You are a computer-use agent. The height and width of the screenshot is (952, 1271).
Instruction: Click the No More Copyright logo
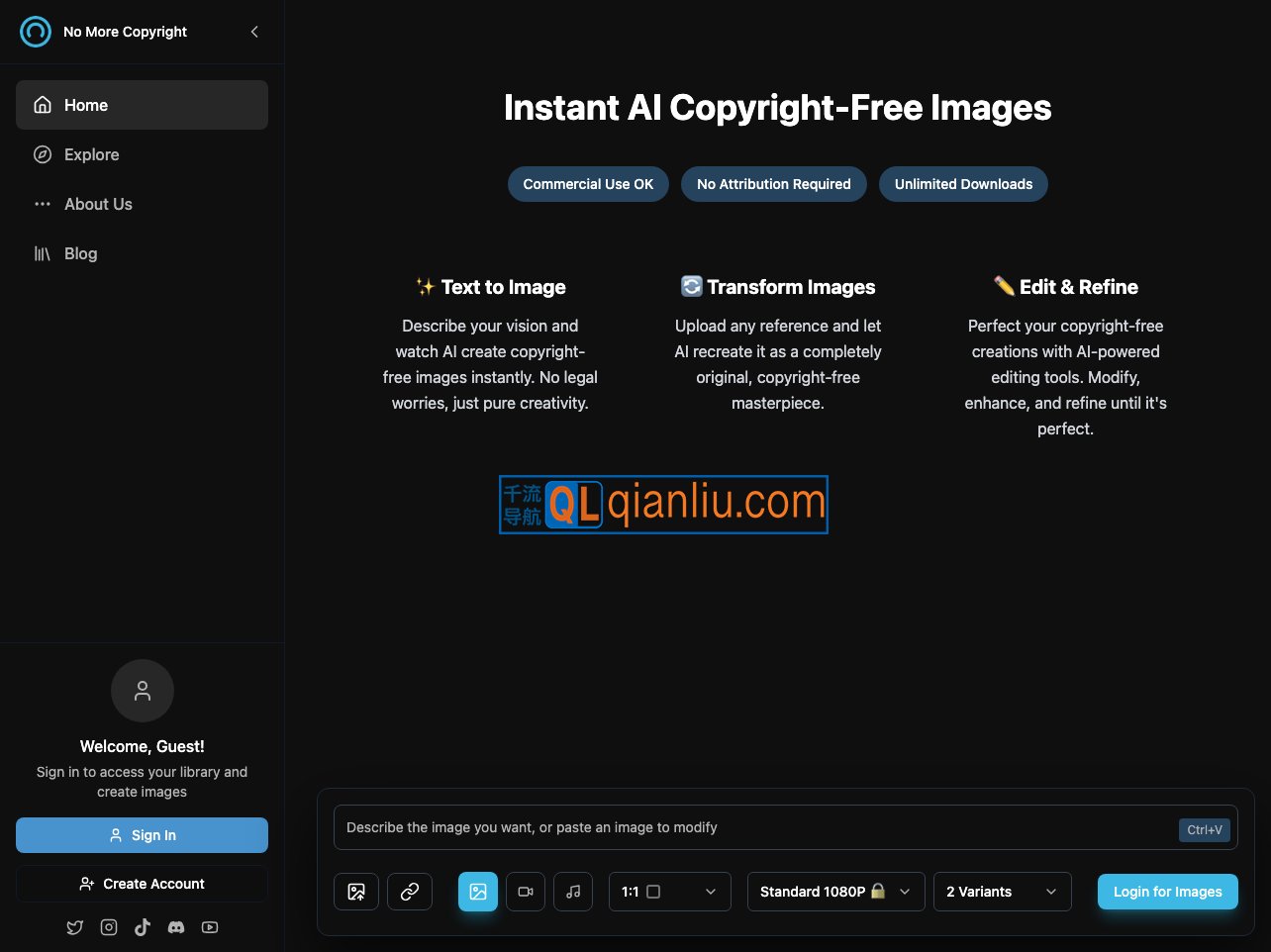(x=36, y=32)
